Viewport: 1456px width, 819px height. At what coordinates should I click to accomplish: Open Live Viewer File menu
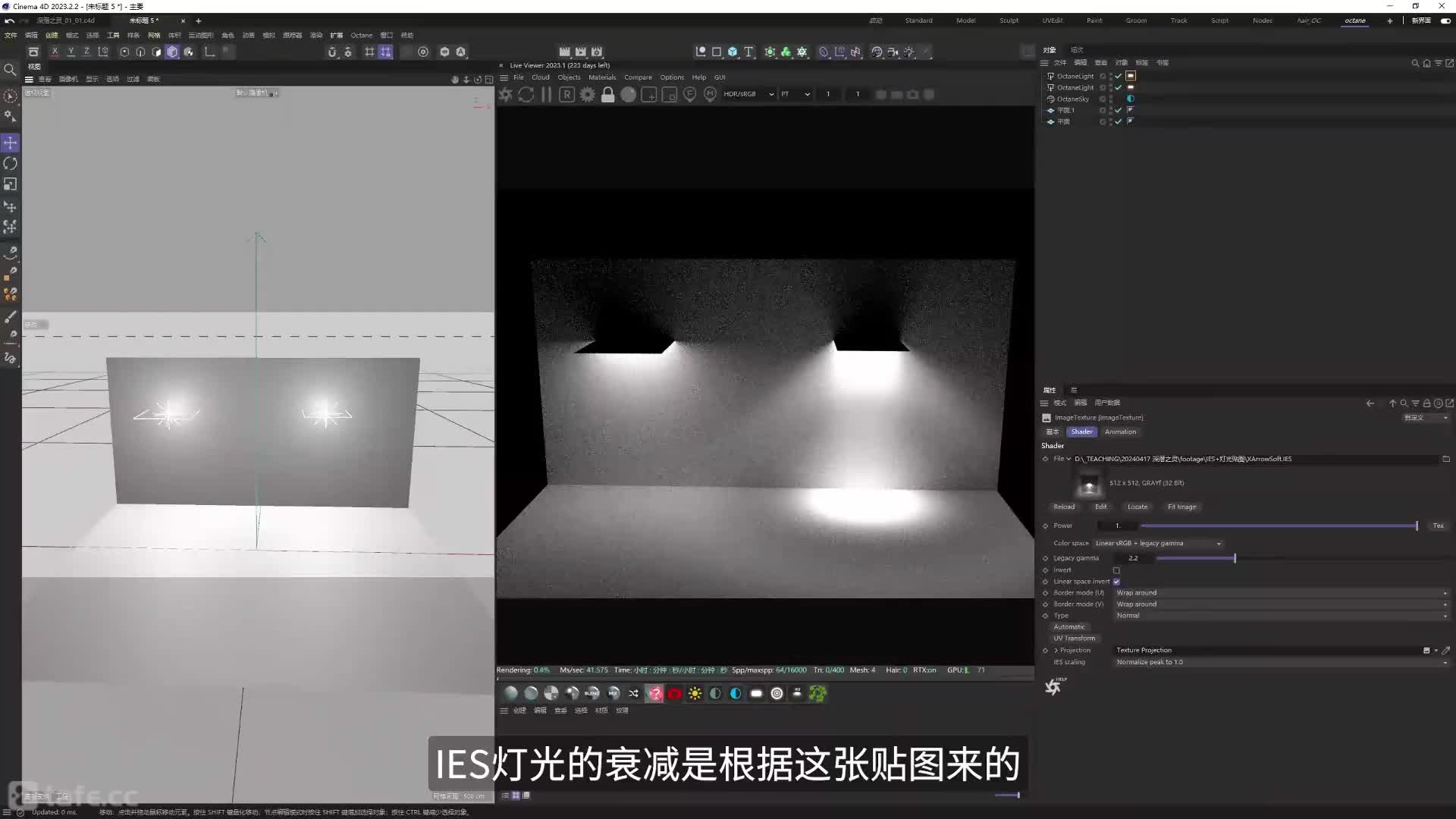pyautogui.click(x=519, y=77)
